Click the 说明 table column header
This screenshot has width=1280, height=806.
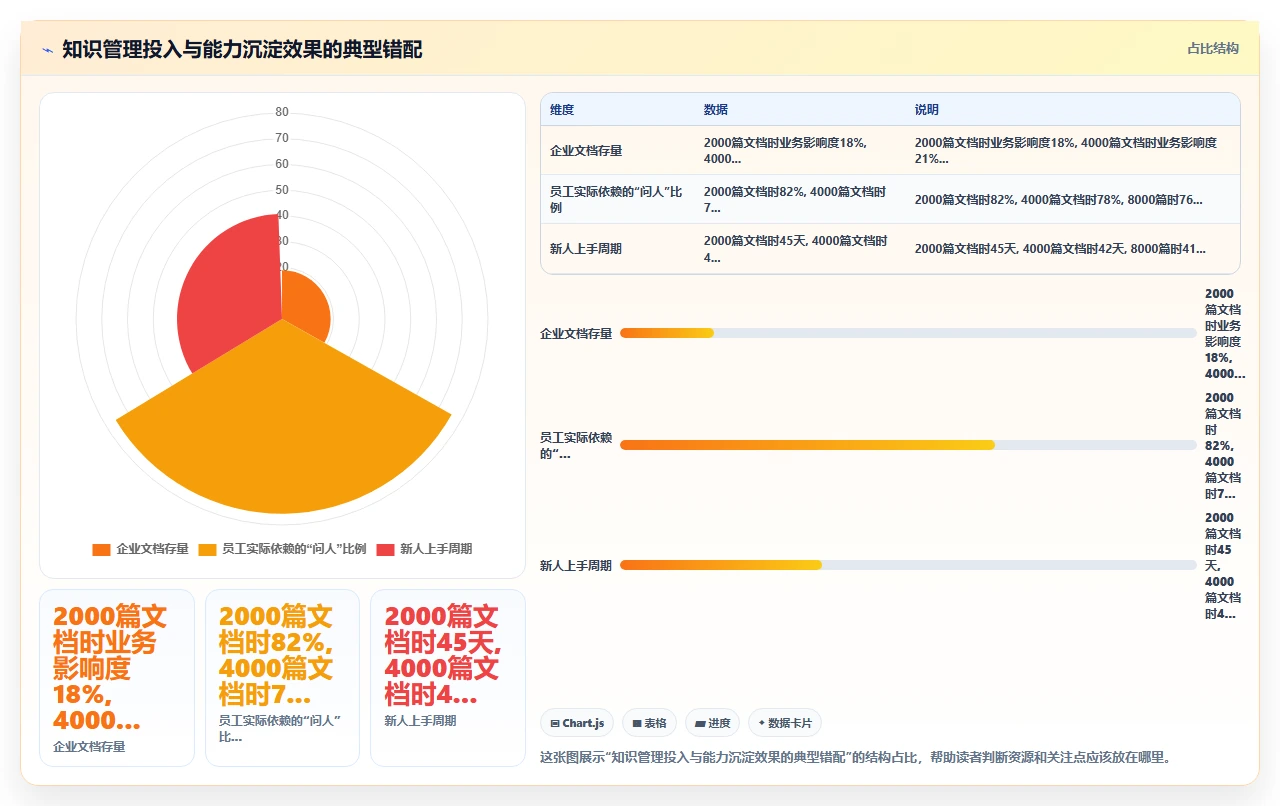tap(927, 110)
